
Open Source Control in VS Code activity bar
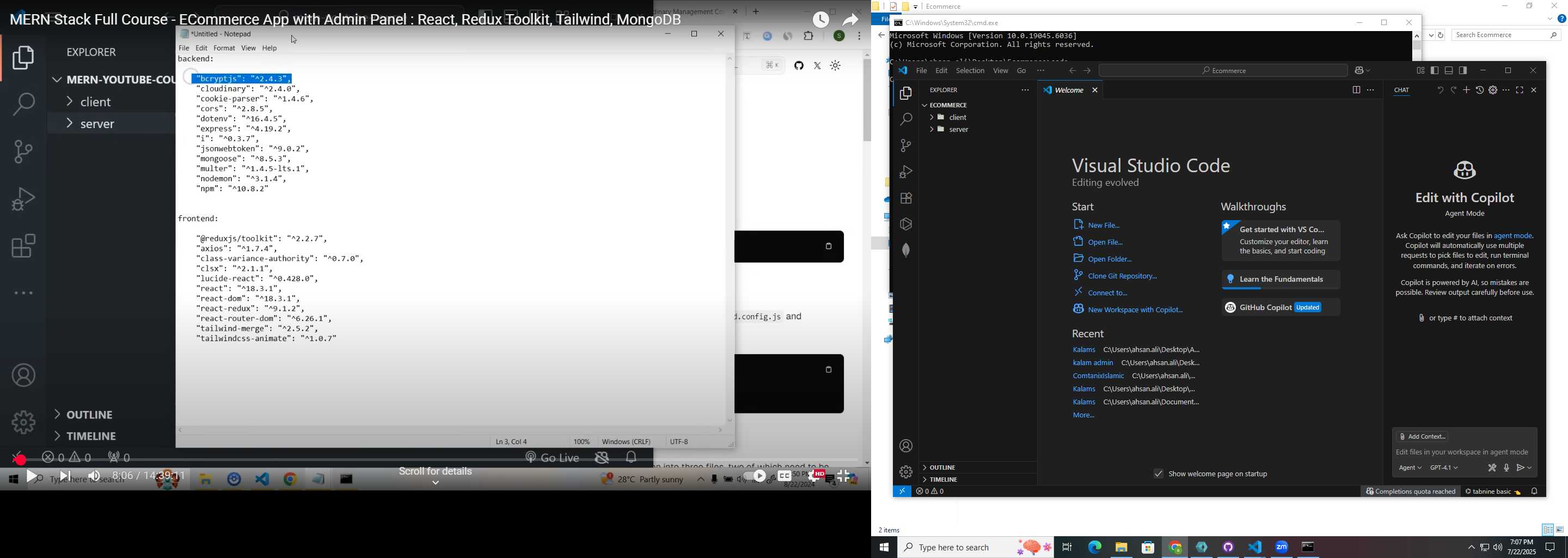tap(906, 145)
